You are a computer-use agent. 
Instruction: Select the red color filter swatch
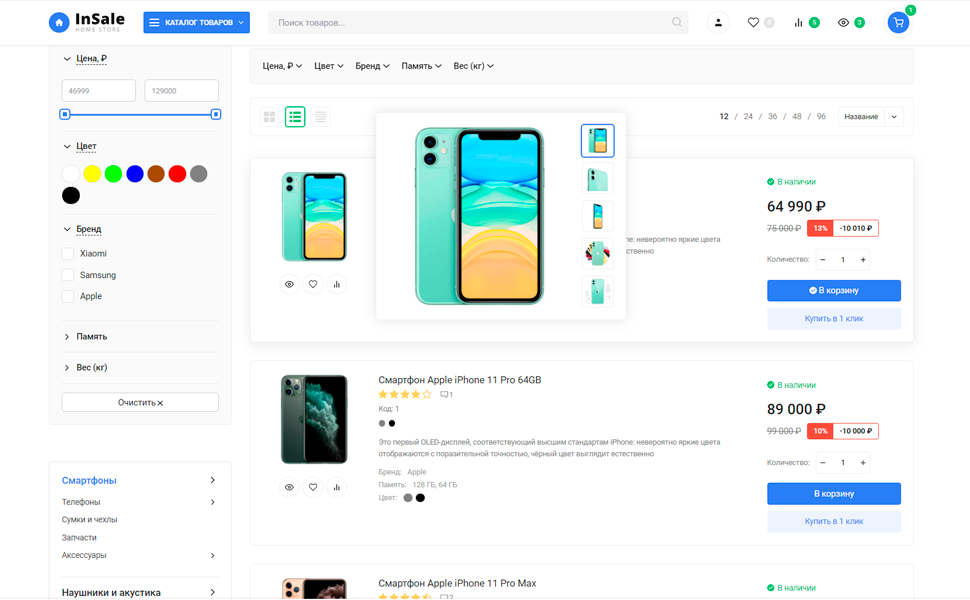coord(178,174)
